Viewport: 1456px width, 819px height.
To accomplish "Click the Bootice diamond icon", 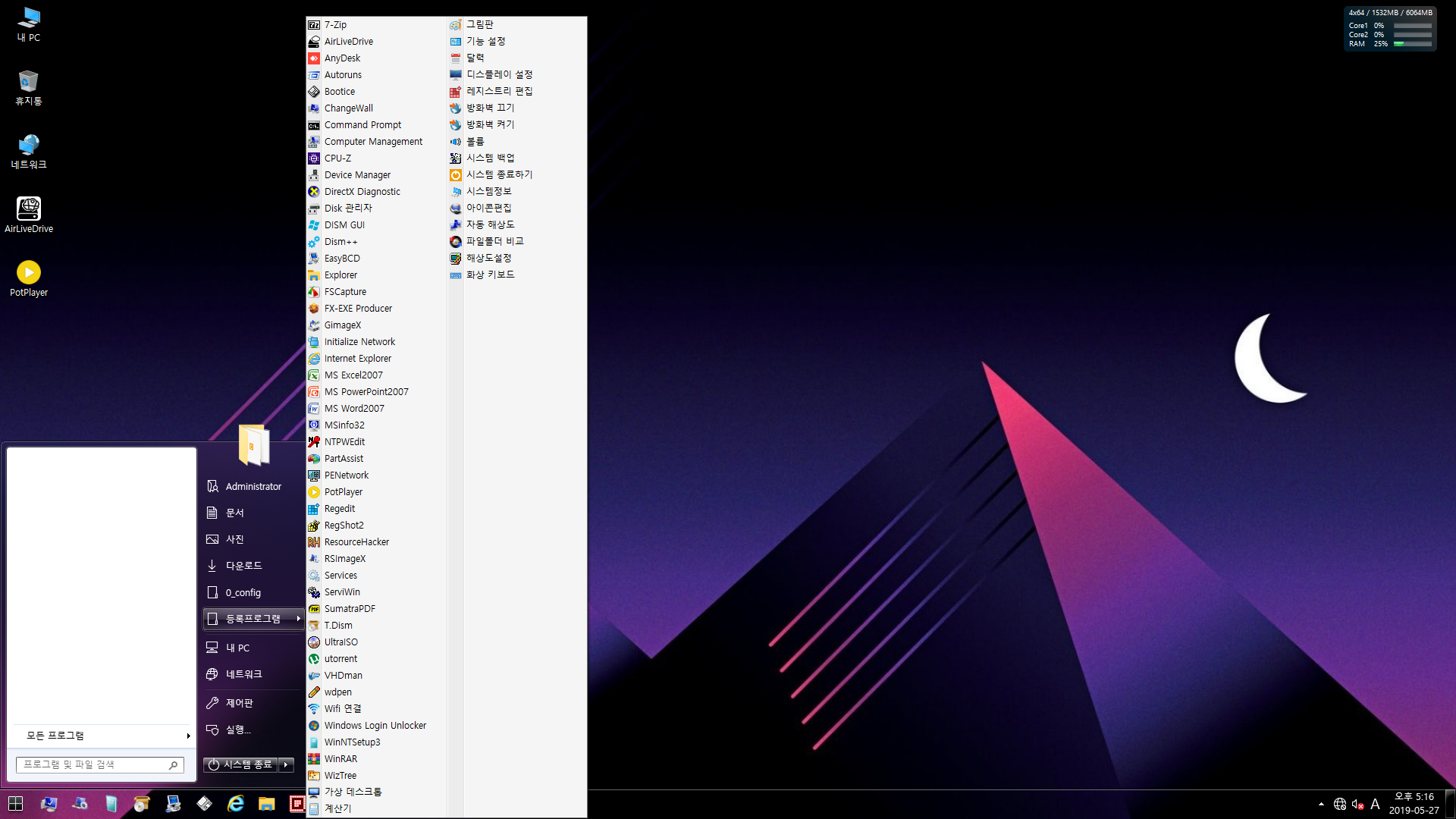I will pos(314,92).
